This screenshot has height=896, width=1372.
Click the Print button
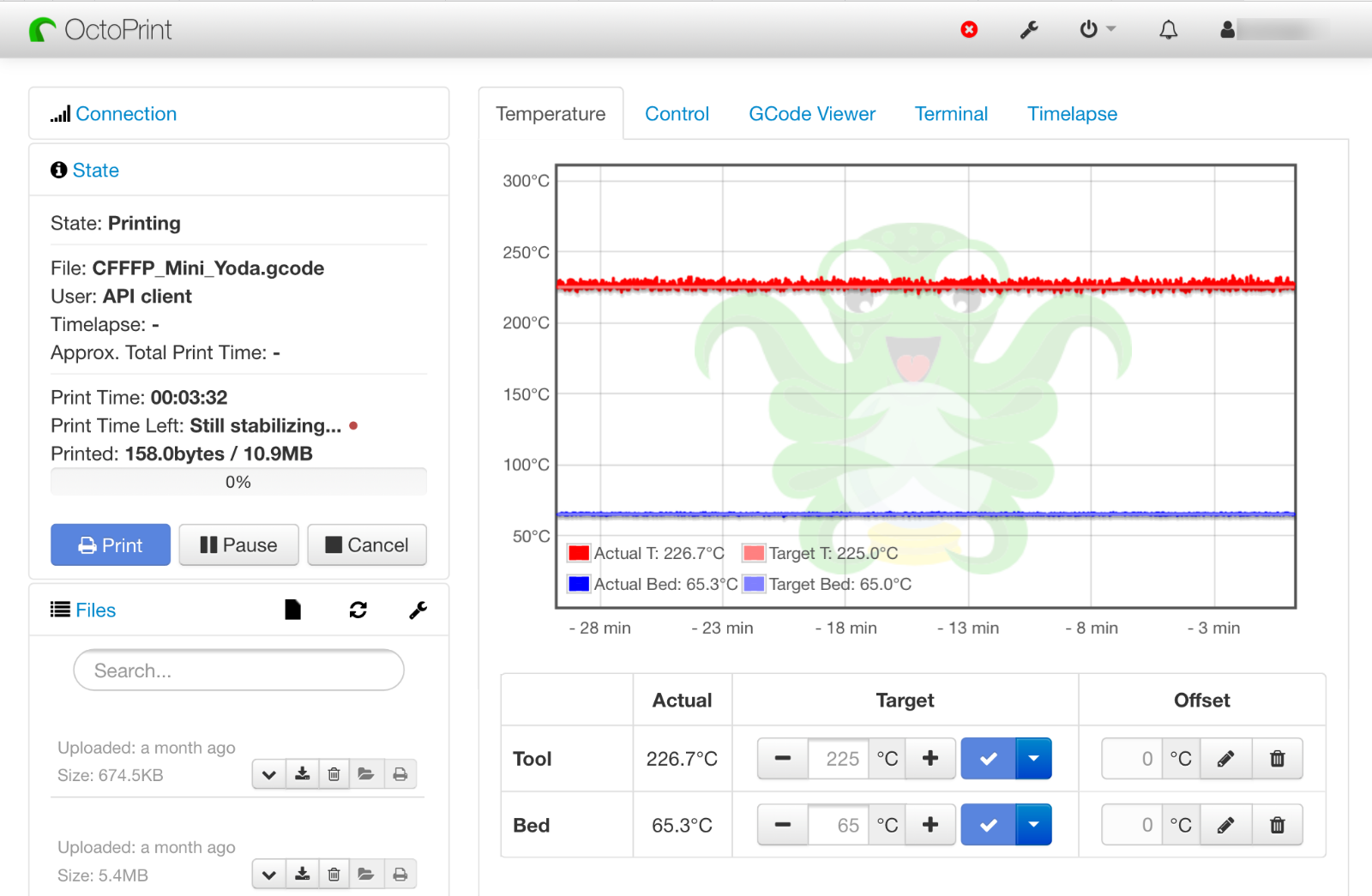pos(111,545)
